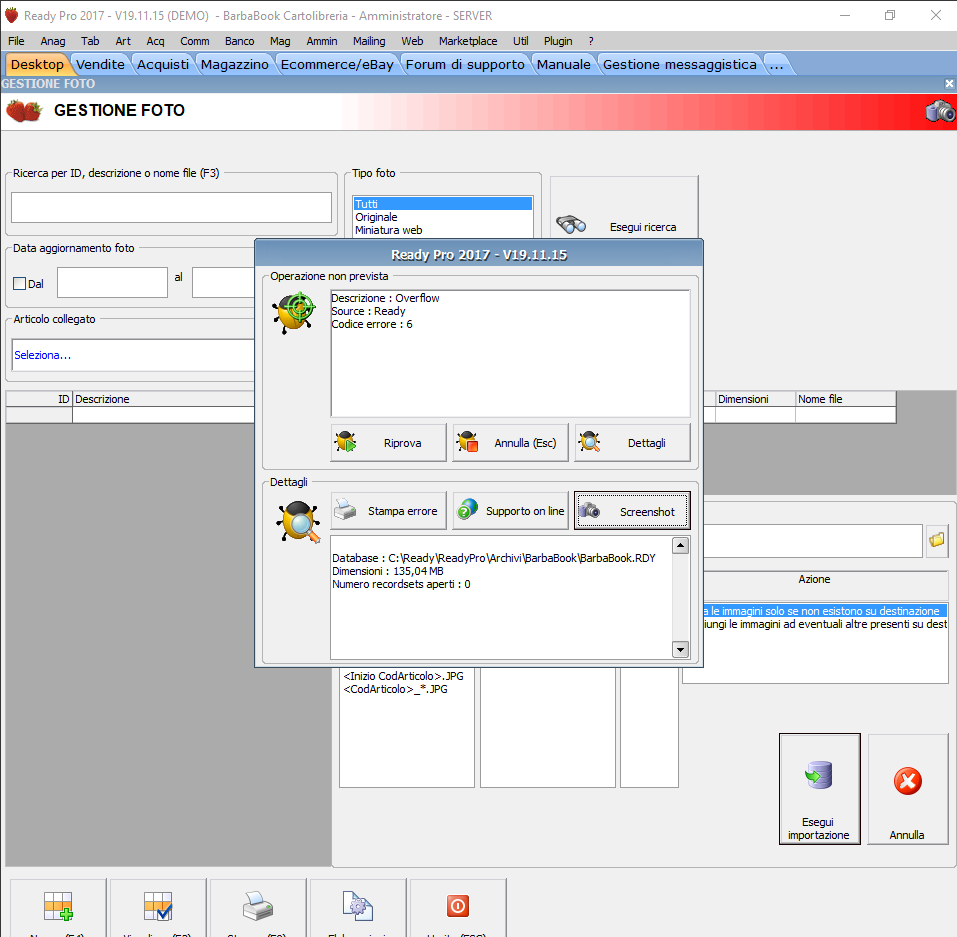Click the Dimensioni column header

click(755, 399)
